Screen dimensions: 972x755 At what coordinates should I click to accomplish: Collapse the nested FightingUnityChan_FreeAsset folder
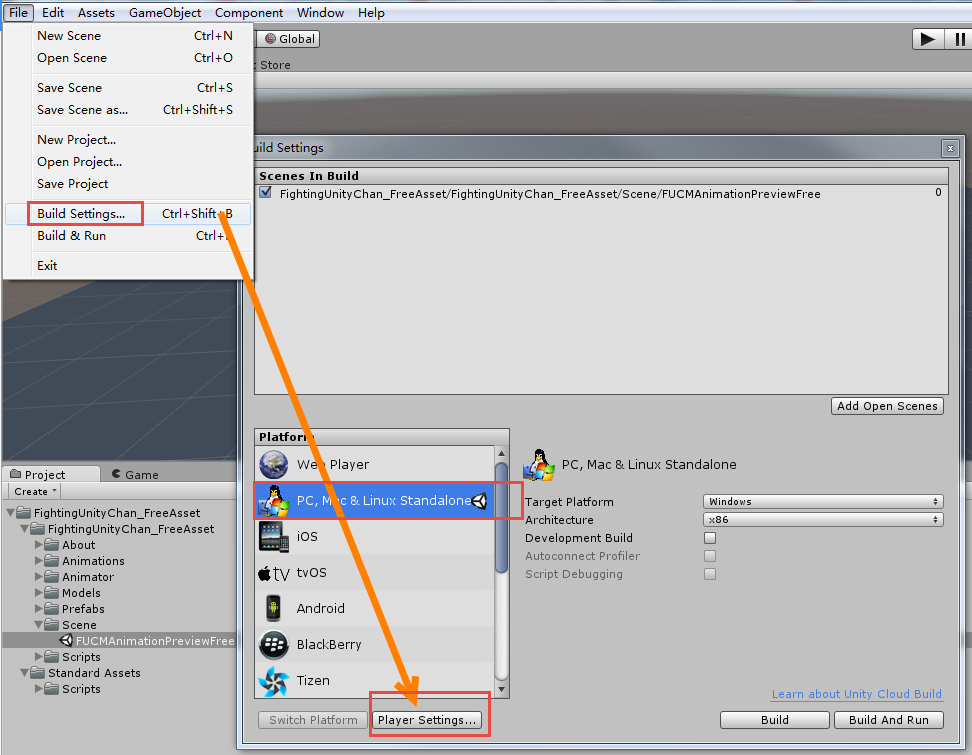(25, 529)
